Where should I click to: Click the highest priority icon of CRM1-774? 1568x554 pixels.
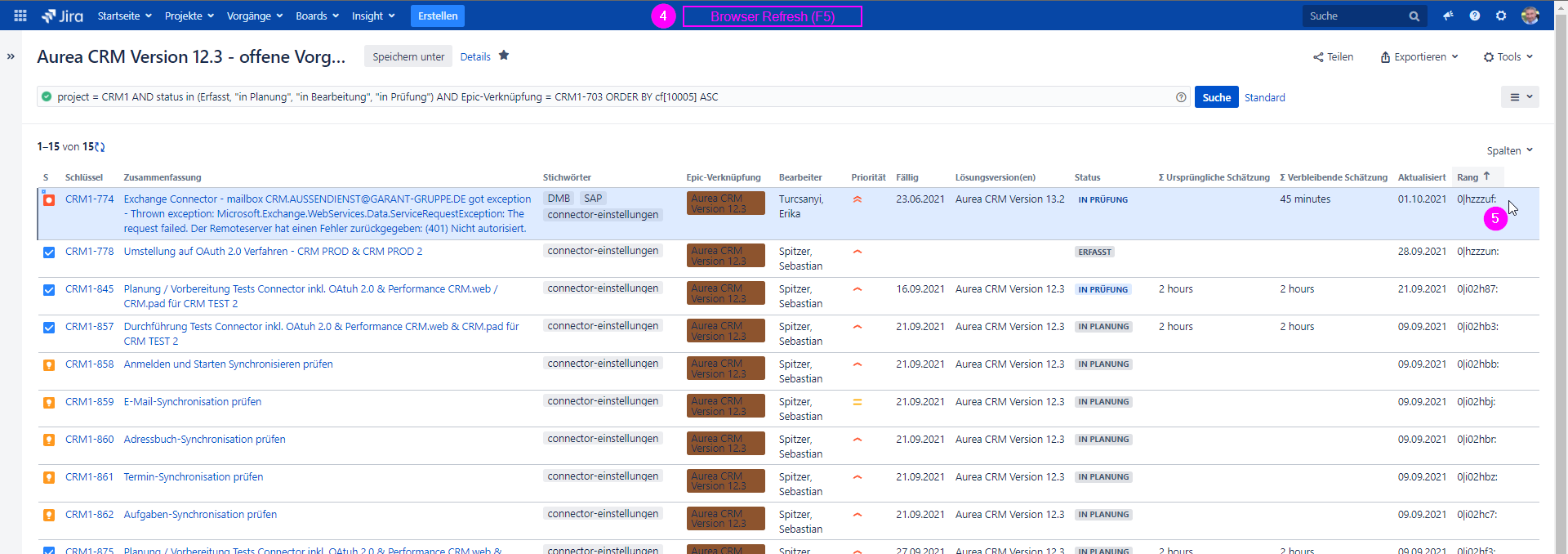[857, 199]
